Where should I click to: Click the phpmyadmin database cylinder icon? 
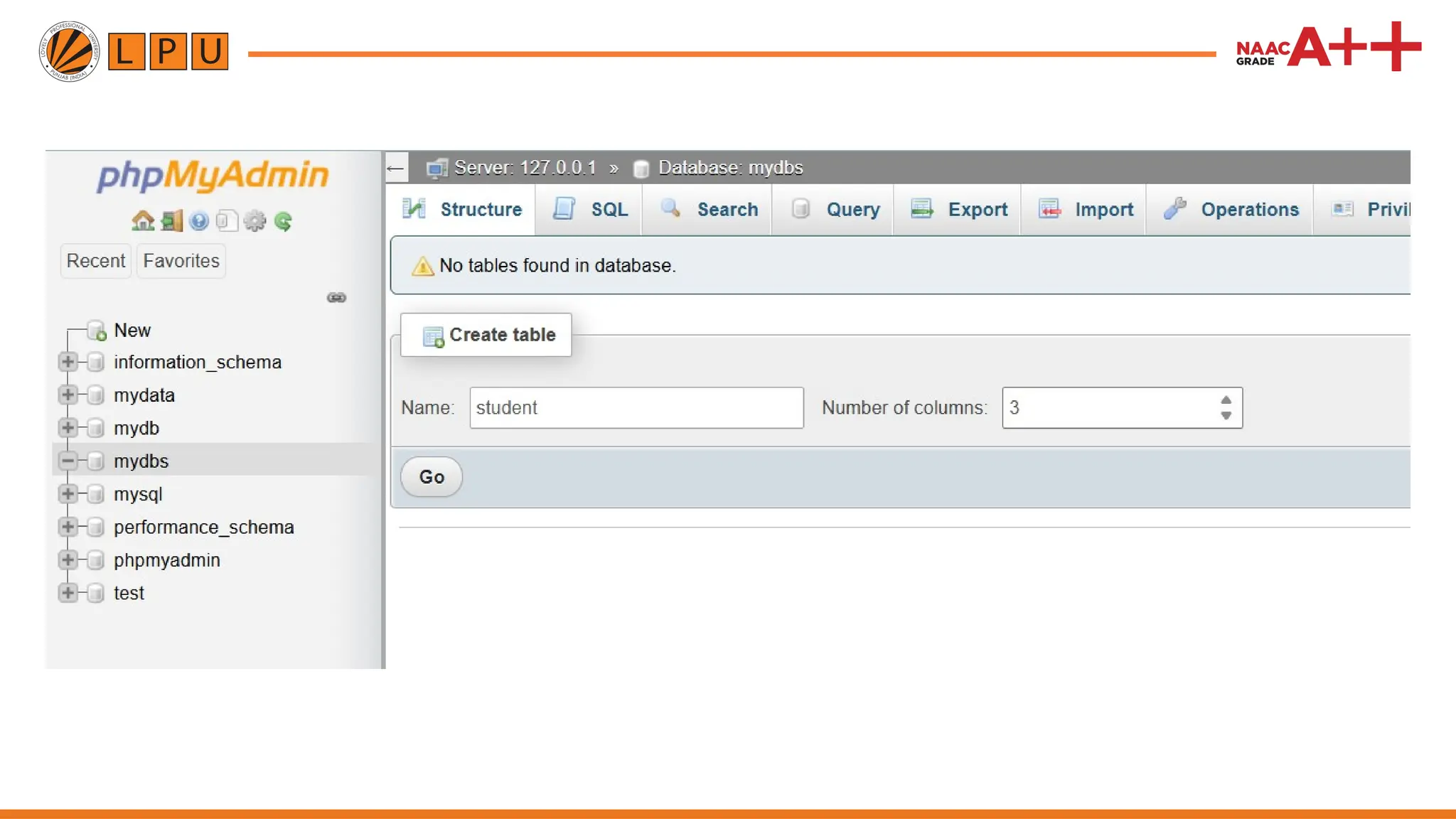[95, 560]
